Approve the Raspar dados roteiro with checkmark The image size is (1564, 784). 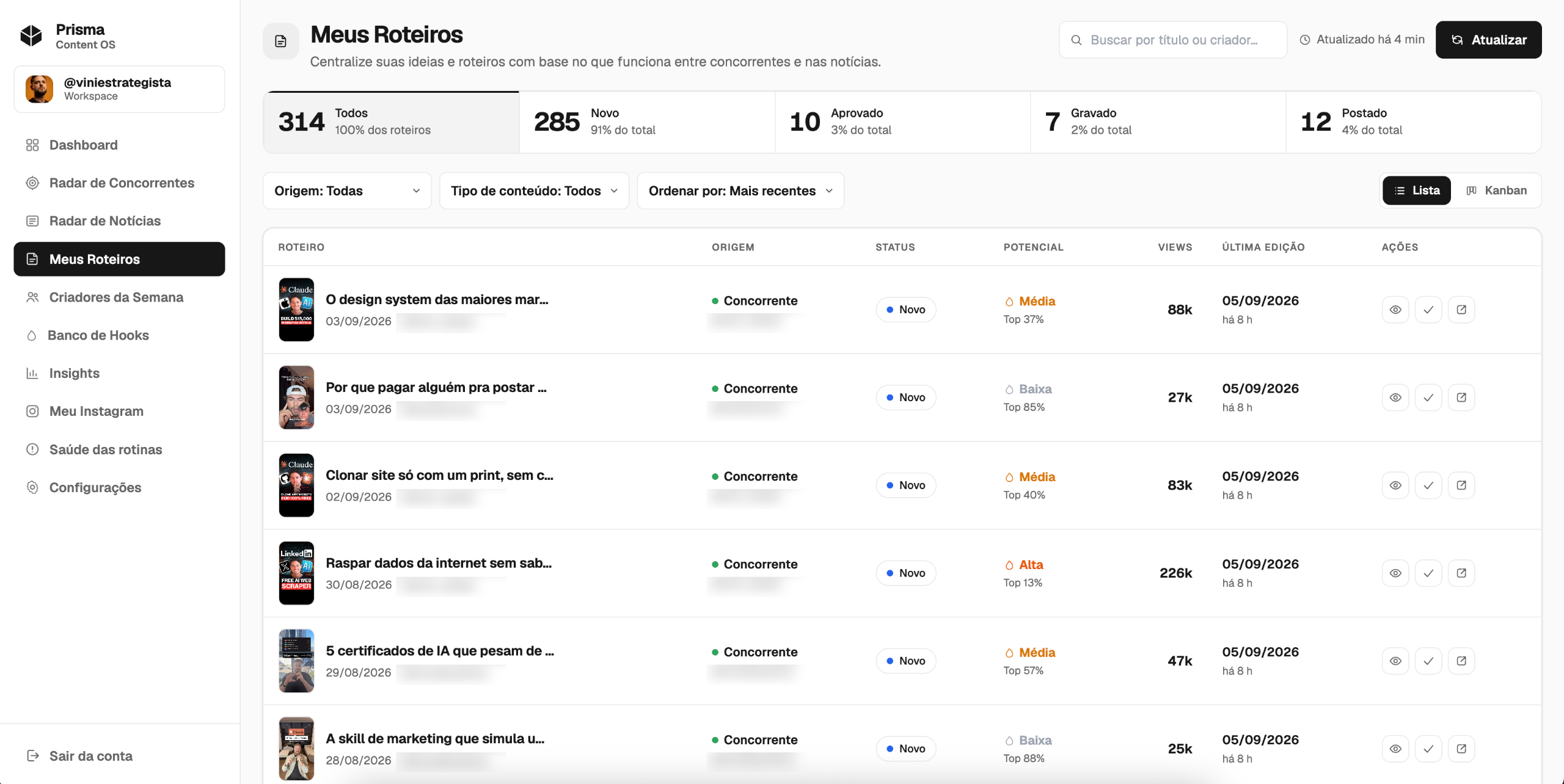[x=1428, y=573]
